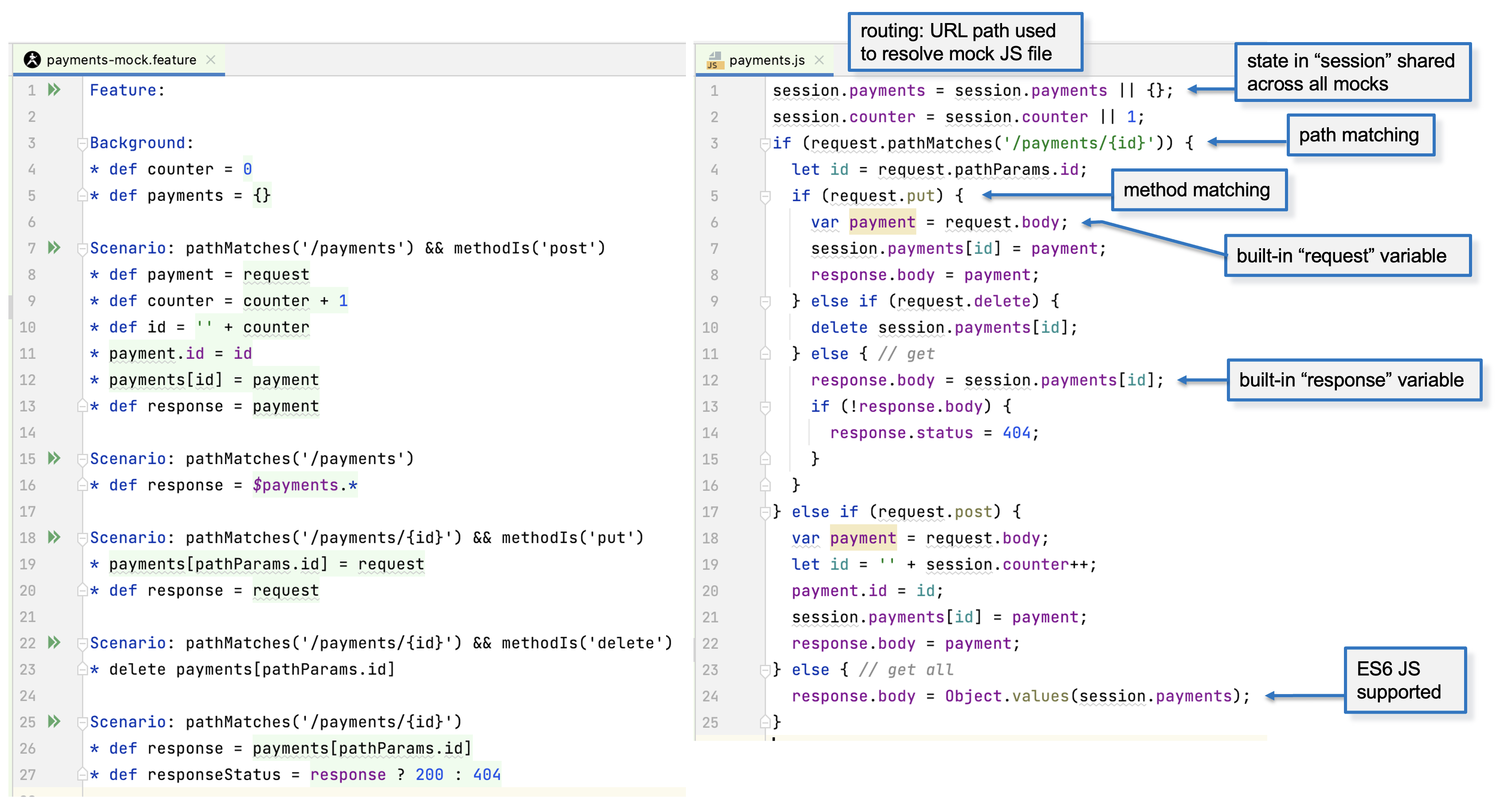1504x812 pixels.
Task: Switch to the payments-mock.feature tab
Action: tap(118, 59)
